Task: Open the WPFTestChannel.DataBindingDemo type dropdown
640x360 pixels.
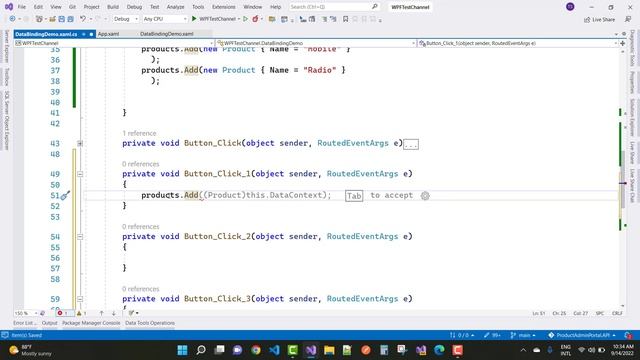Action: click(x=316, y=43)
